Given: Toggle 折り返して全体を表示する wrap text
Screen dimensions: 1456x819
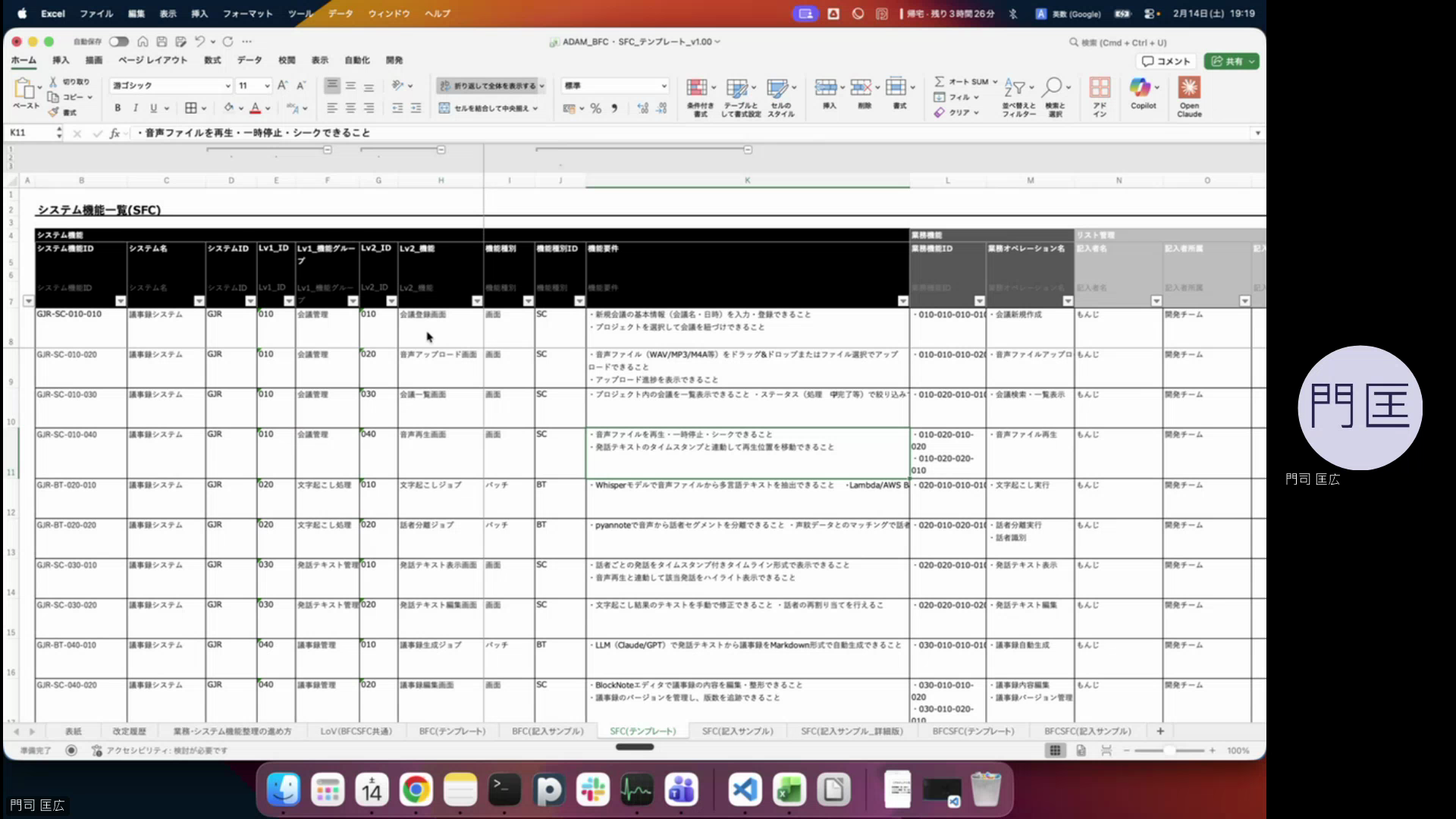Looking at the screenshot, I should click(488, 86).
